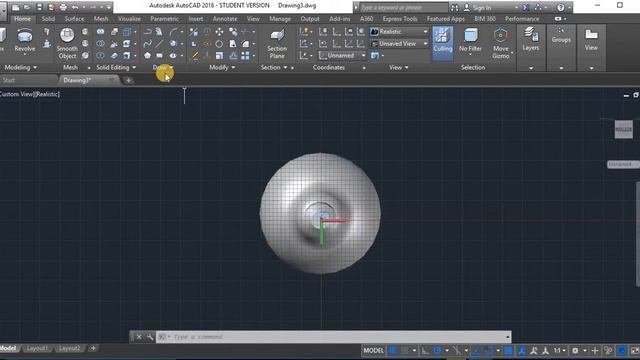Open the Express Tools ribbon tab
Viewport: 640px width, 360px height.
(400, 19)
